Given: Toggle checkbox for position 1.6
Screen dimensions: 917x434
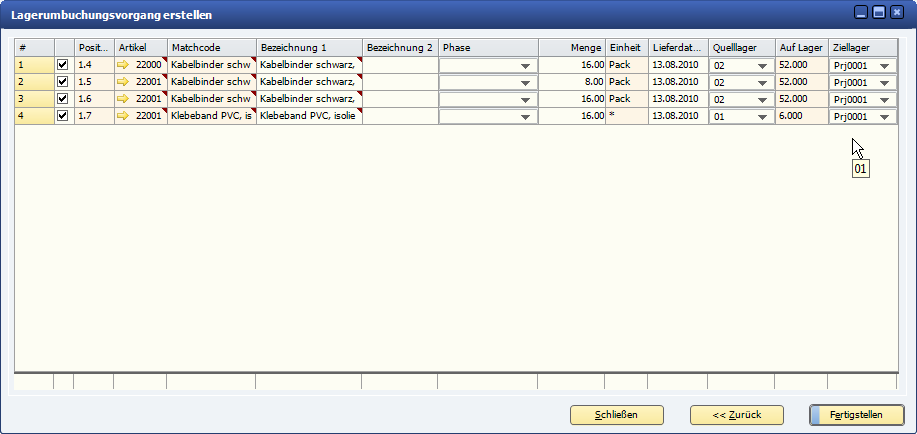Looking at the screenshot, I should point(63,99).
